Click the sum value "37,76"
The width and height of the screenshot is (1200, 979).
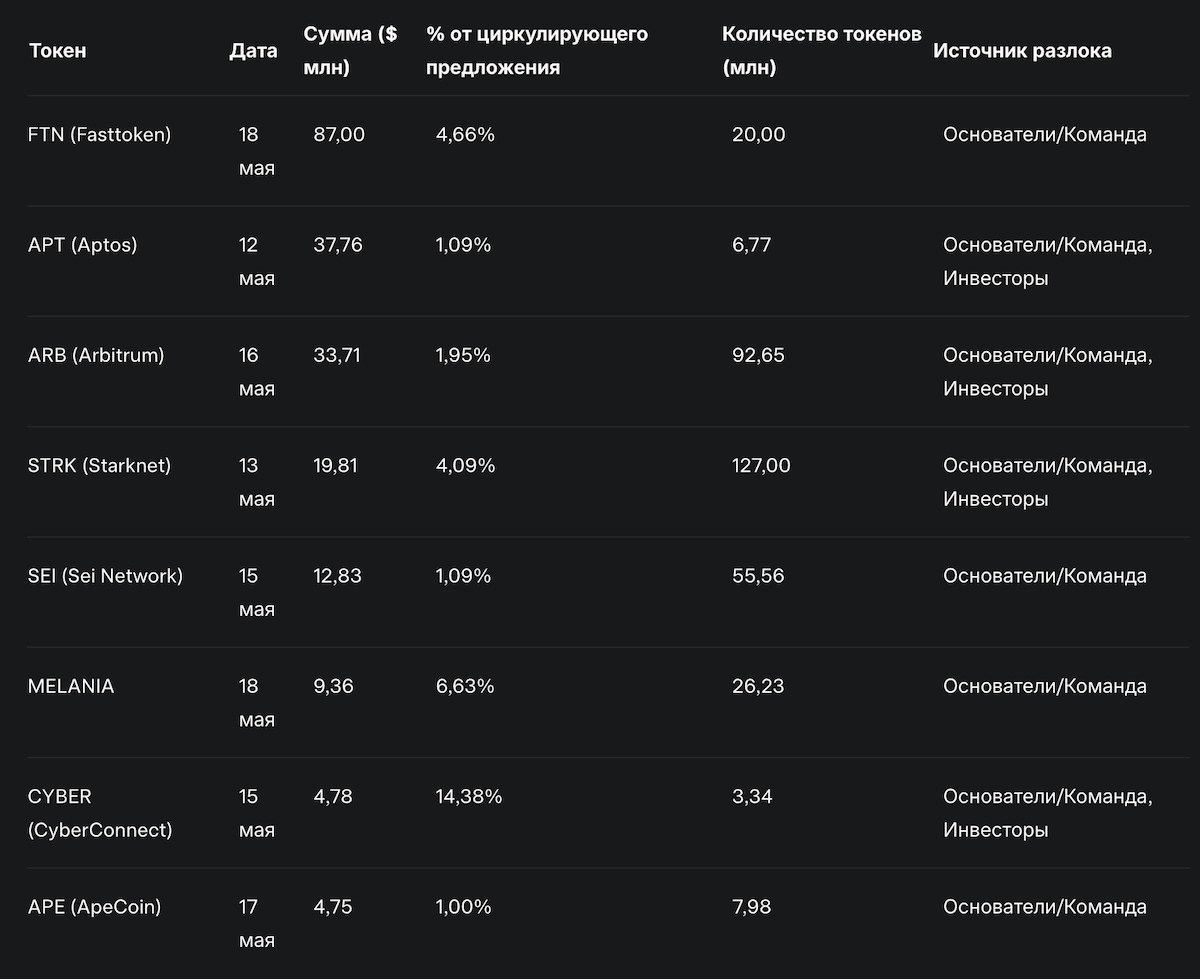tap(338, 245)
